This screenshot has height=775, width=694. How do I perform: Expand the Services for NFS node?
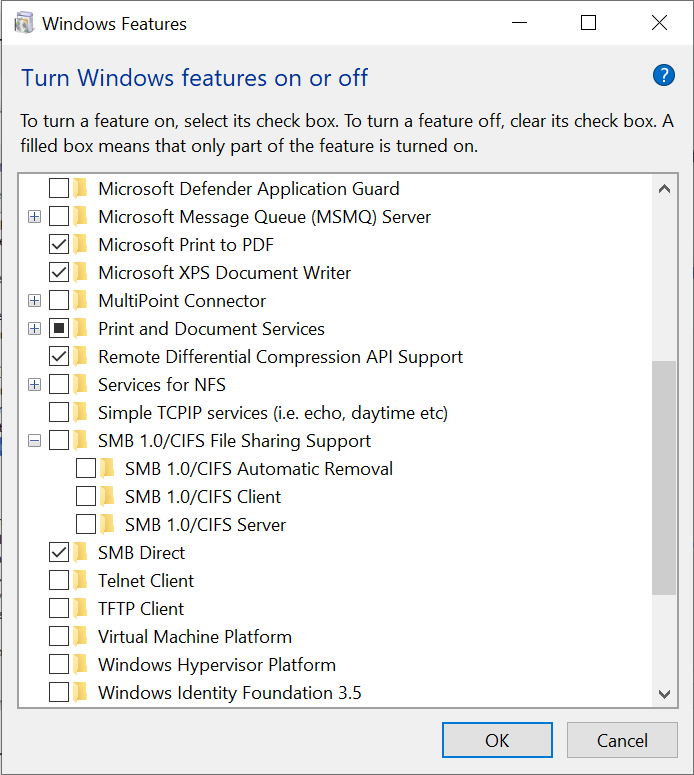pyautogui.click(x=34, y=385)
